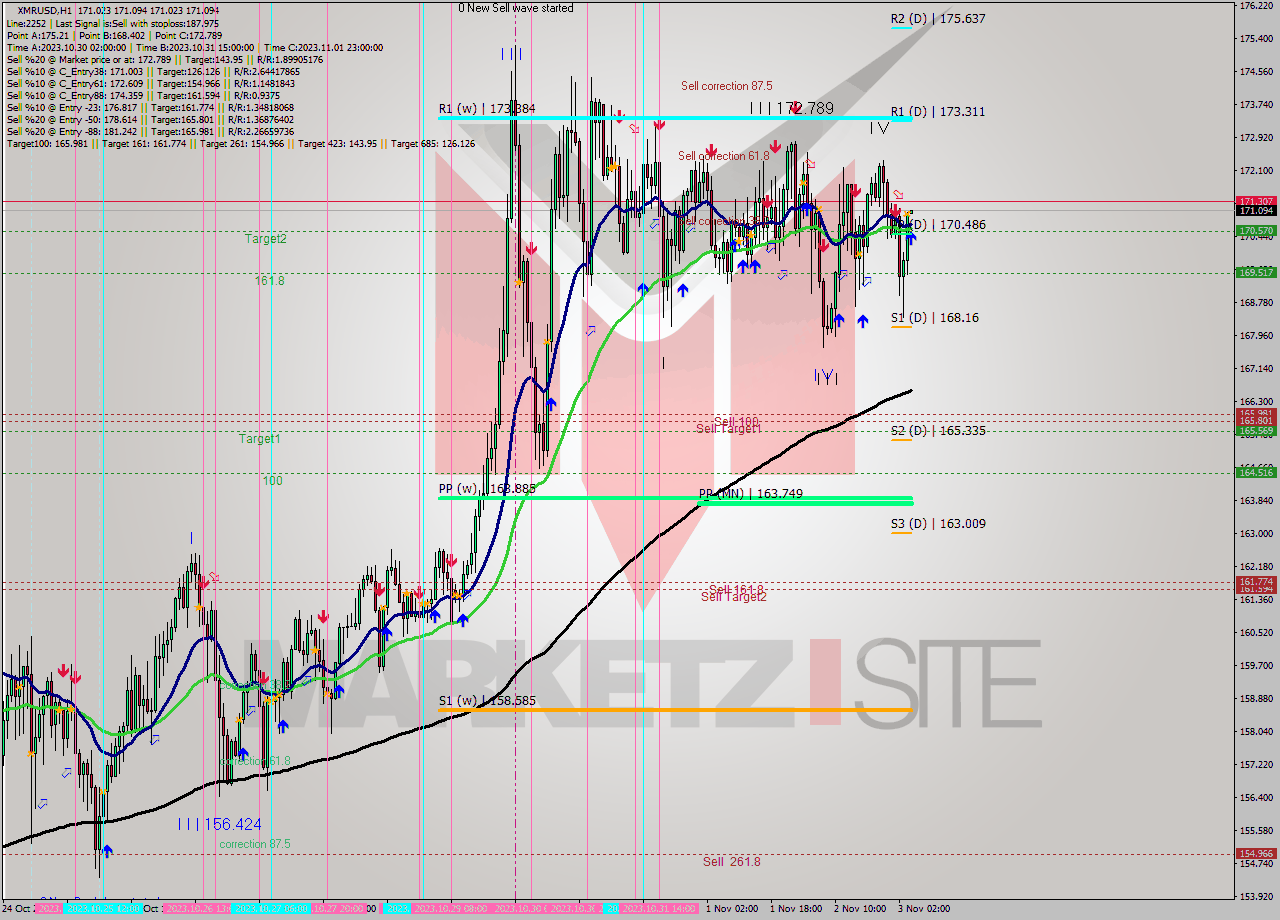Click the green 'Target1' label
This screenshot has height=920, width=1280.
[260, 439]
